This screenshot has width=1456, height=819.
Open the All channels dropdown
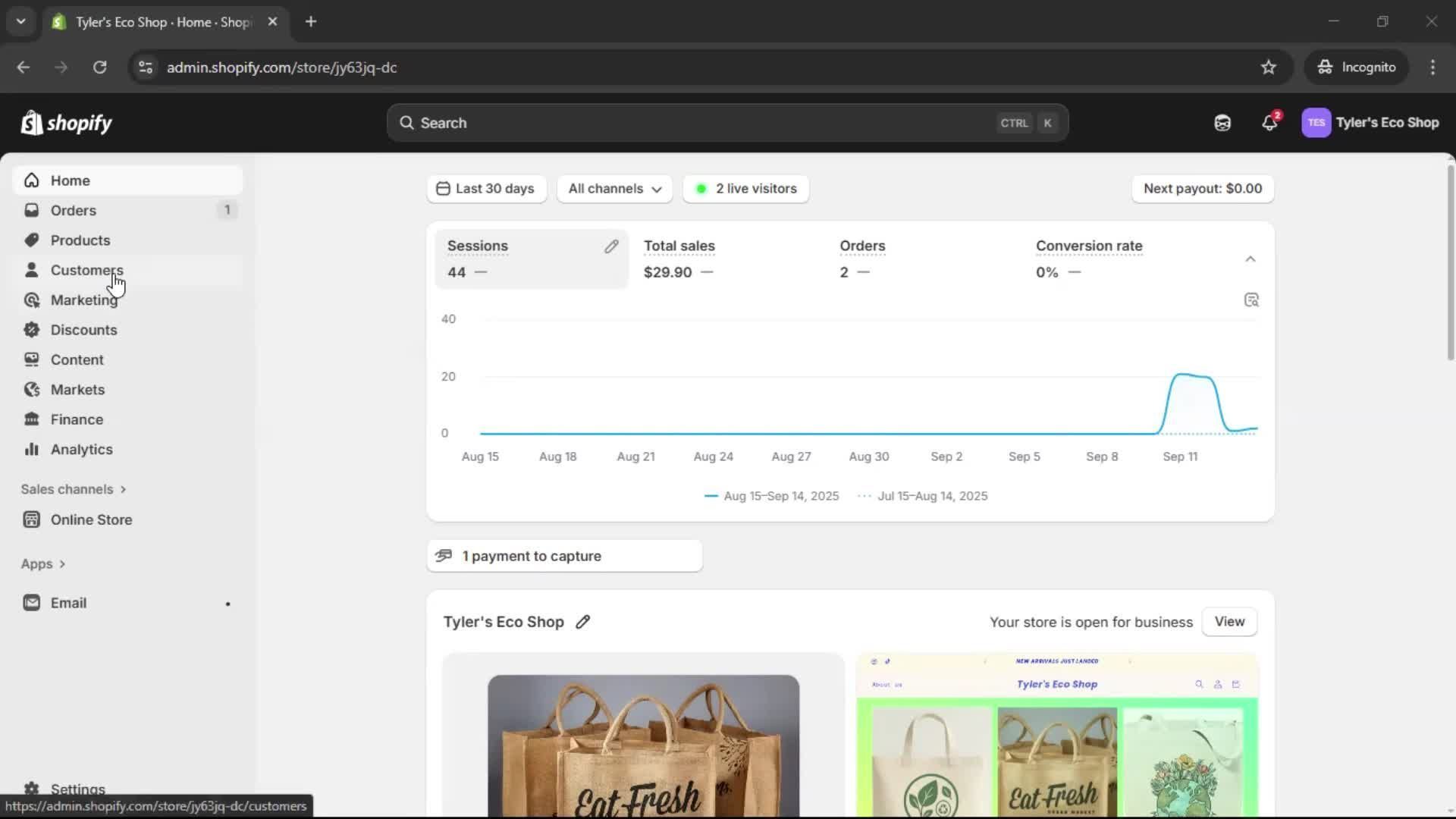coord(614,189)
